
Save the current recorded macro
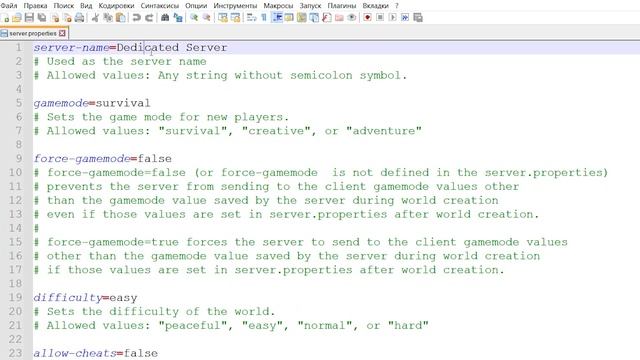coord(418,18)
